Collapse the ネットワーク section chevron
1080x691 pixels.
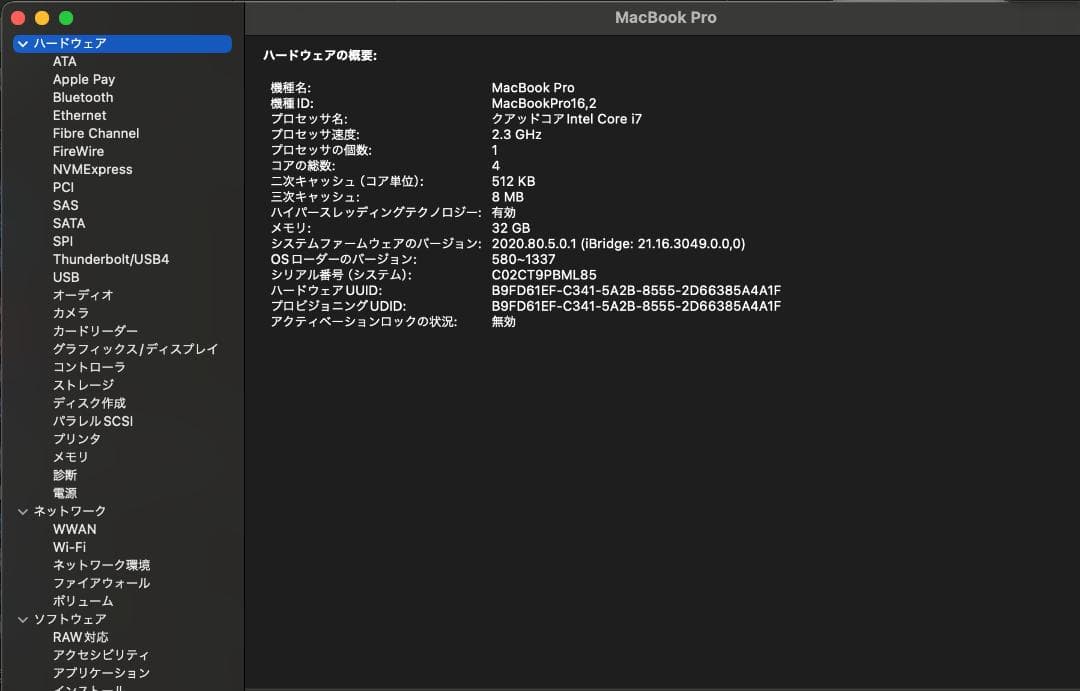point(23,511)
